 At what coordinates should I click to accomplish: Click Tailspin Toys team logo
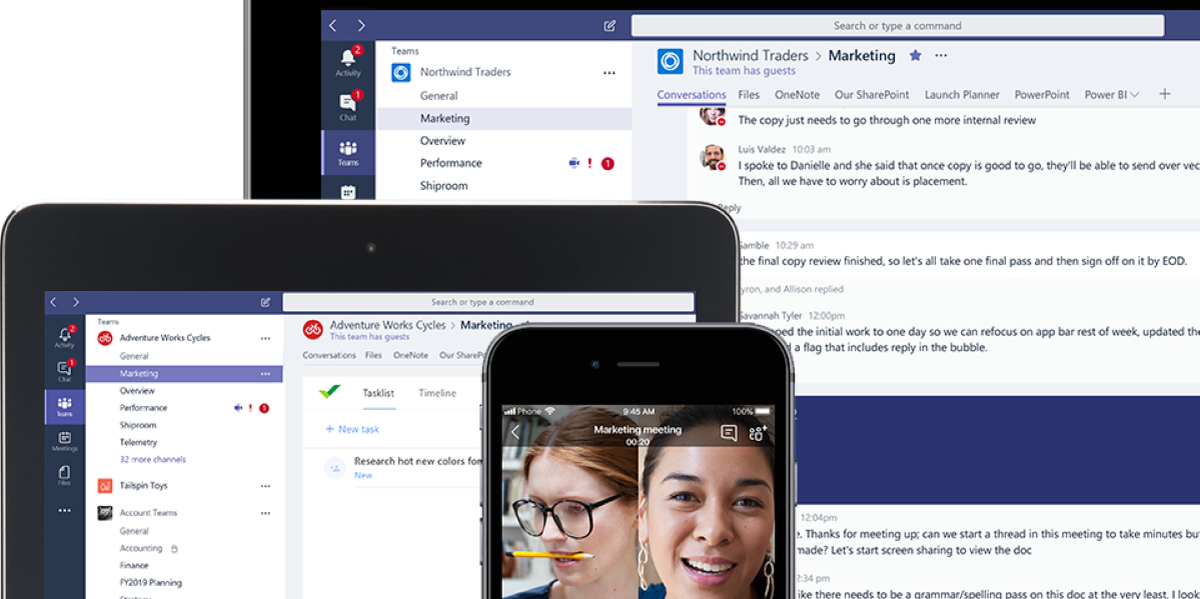point(105,486)
